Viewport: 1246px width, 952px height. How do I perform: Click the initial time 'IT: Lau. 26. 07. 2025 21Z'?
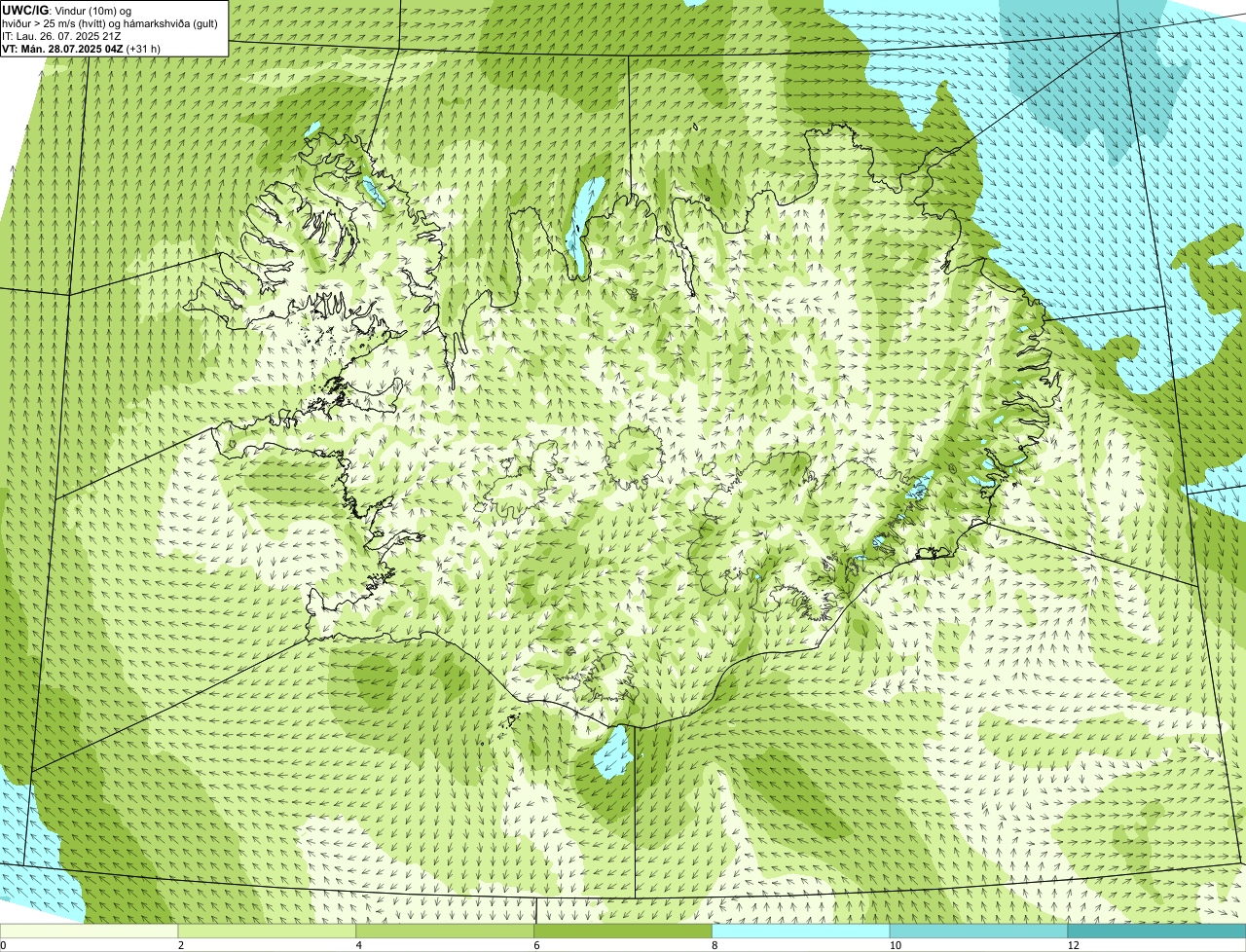point(61,35)
